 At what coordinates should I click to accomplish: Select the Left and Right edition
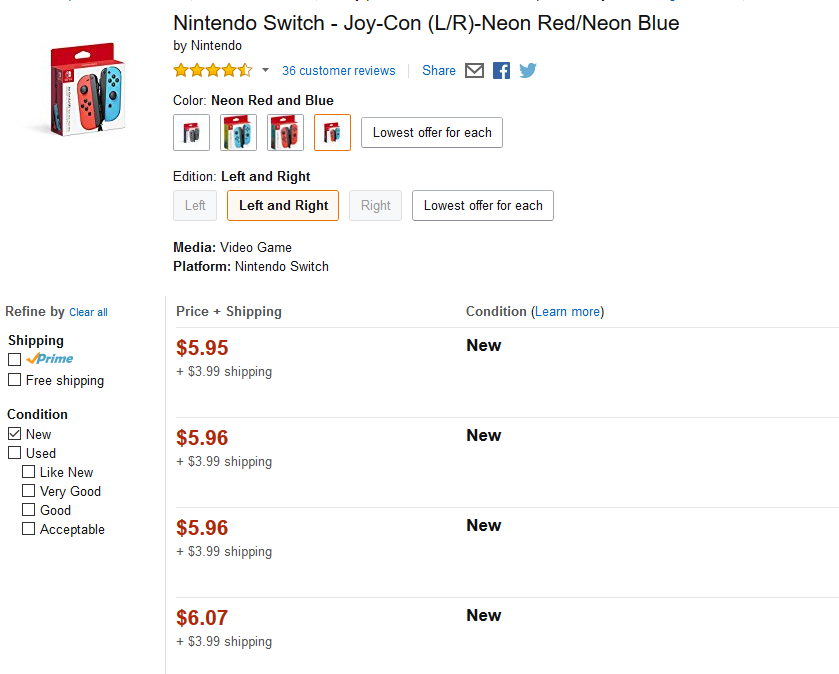pos(283,206)
